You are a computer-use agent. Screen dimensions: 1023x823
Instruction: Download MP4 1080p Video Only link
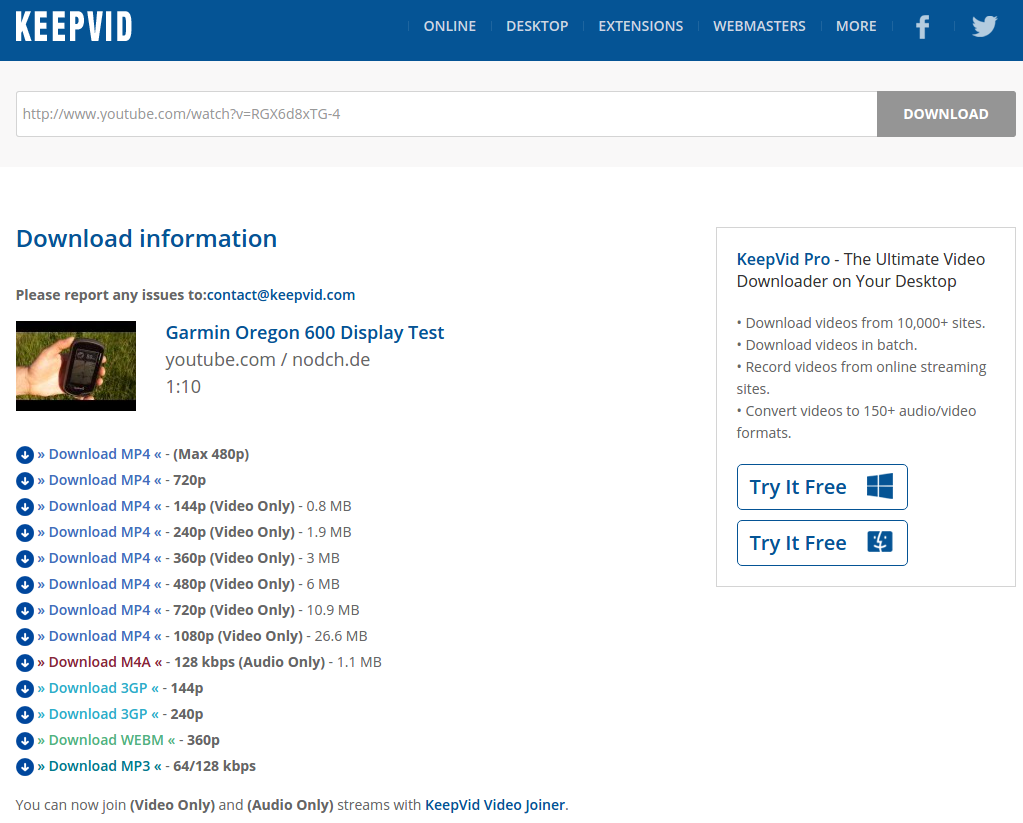(x=99, y=636)
